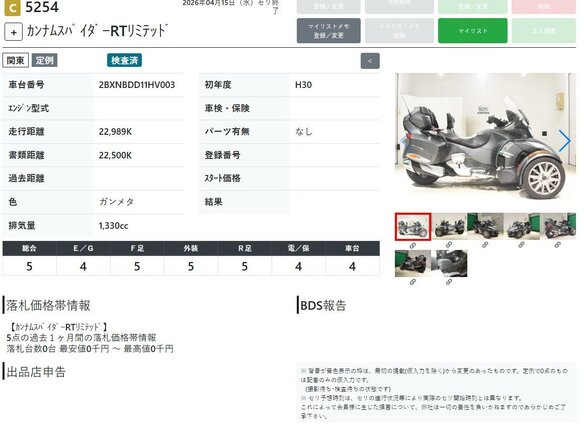
Task: Select the close-up footrest detail thumbnail
Action: (x=449, y=263)
